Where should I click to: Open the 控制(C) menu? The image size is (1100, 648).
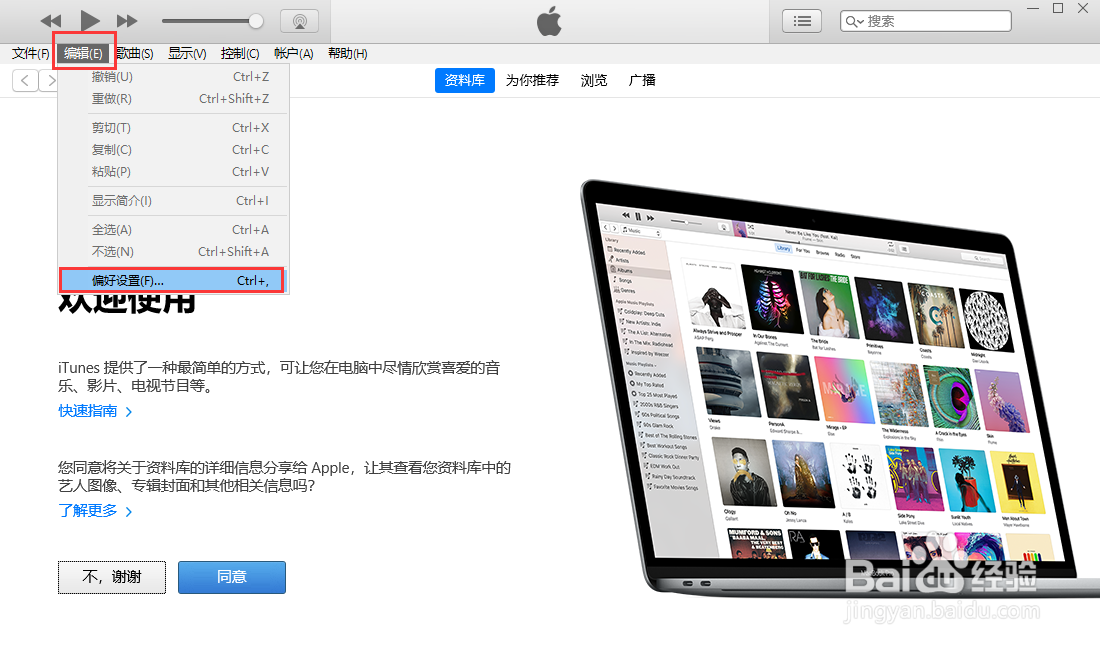pos(240,53)
